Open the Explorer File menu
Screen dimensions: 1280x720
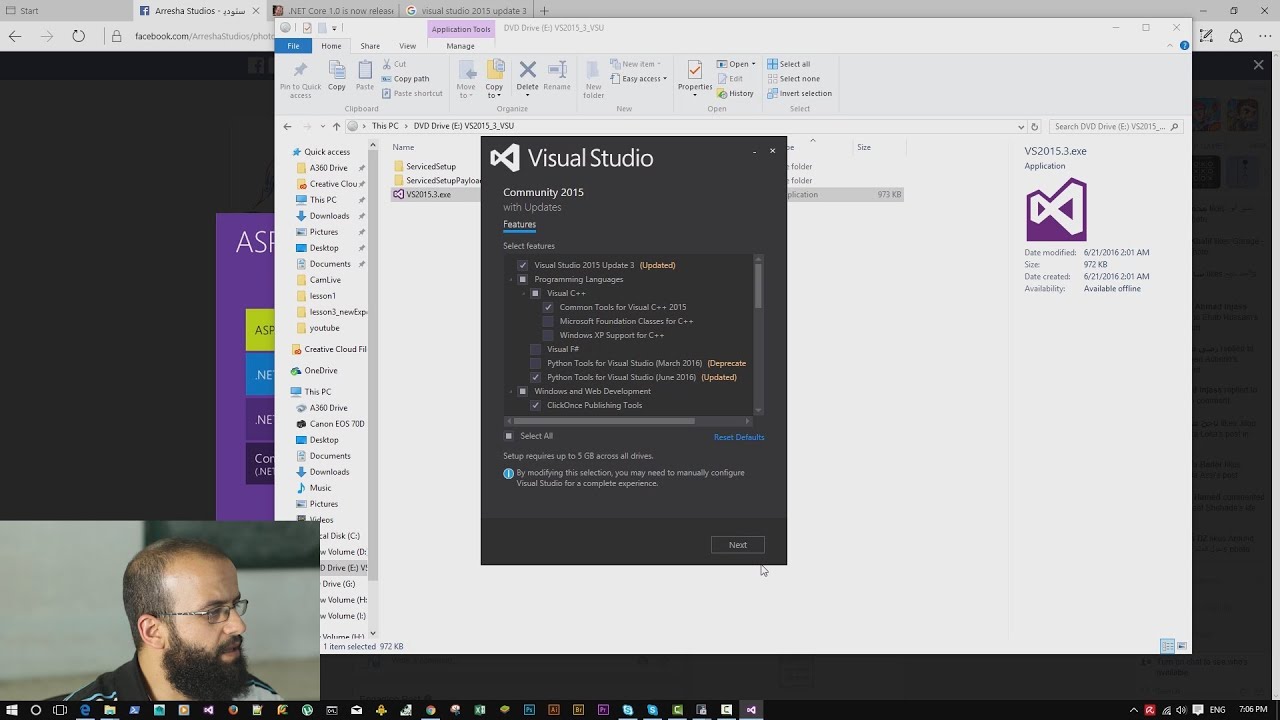coord(293,46)
